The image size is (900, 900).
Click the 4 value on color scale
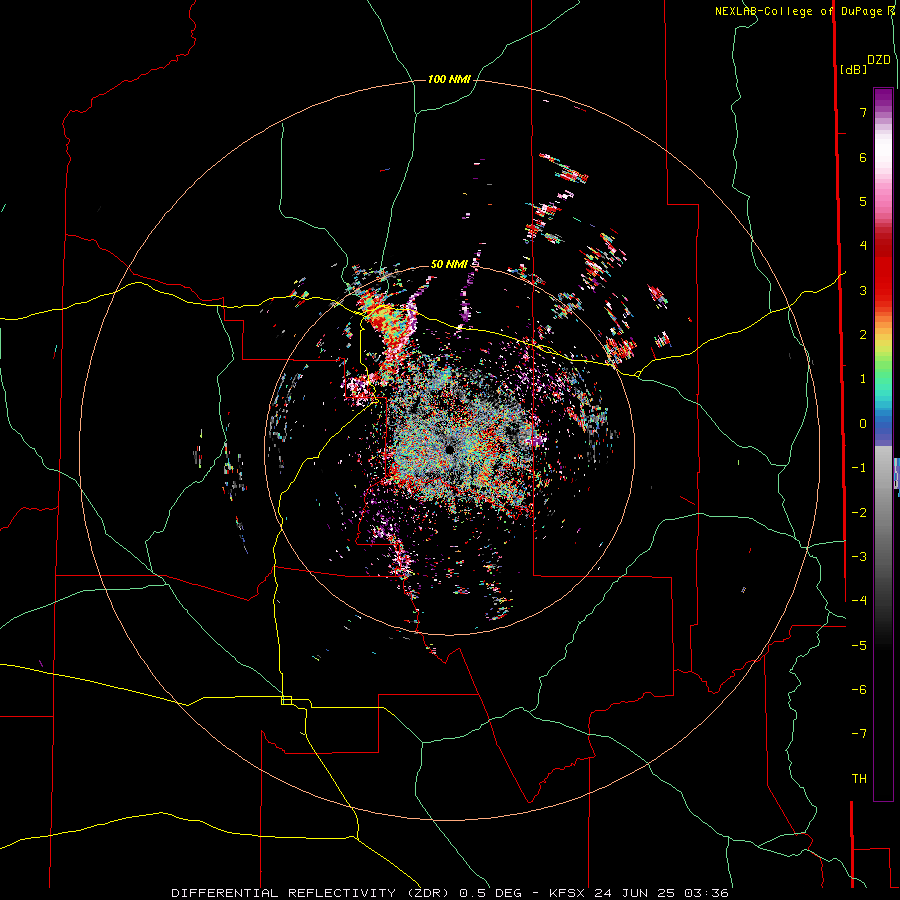863,246
